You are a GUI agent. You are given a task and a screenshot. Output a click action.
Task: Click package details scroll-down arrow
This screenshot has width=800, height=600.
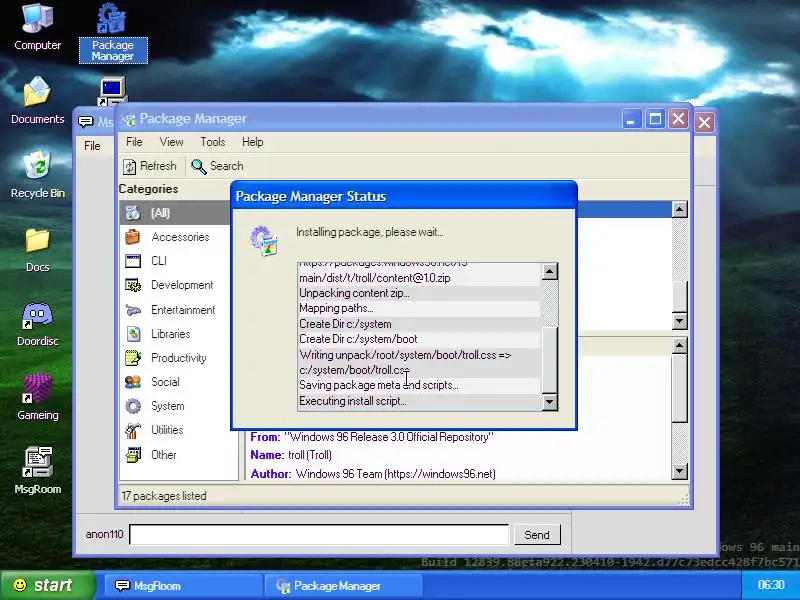point(680,471)
